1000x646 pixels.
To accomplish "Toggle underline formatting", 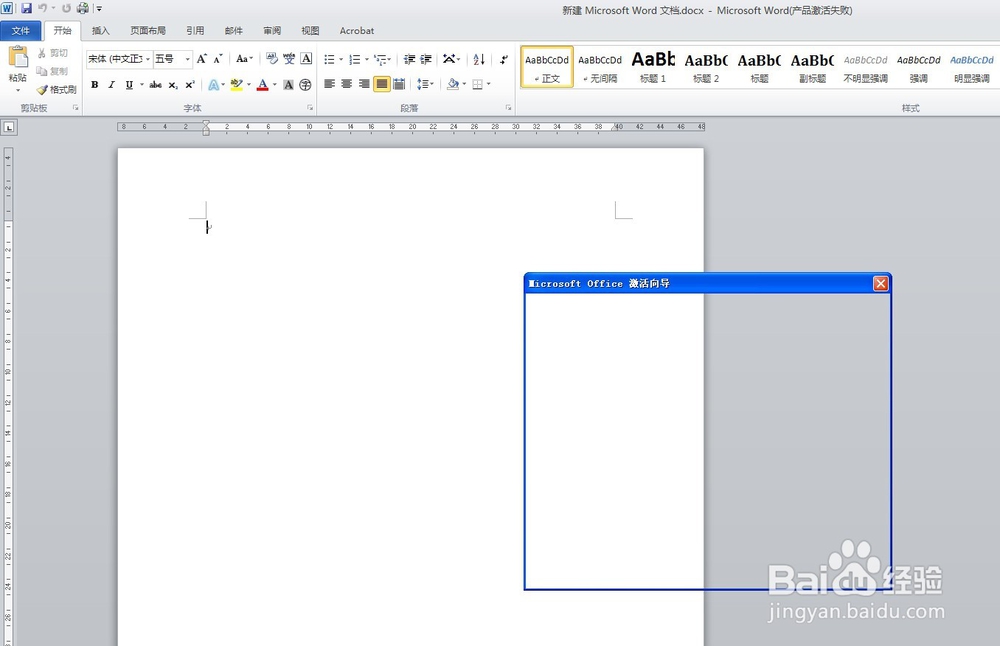I will pos(129,84).
